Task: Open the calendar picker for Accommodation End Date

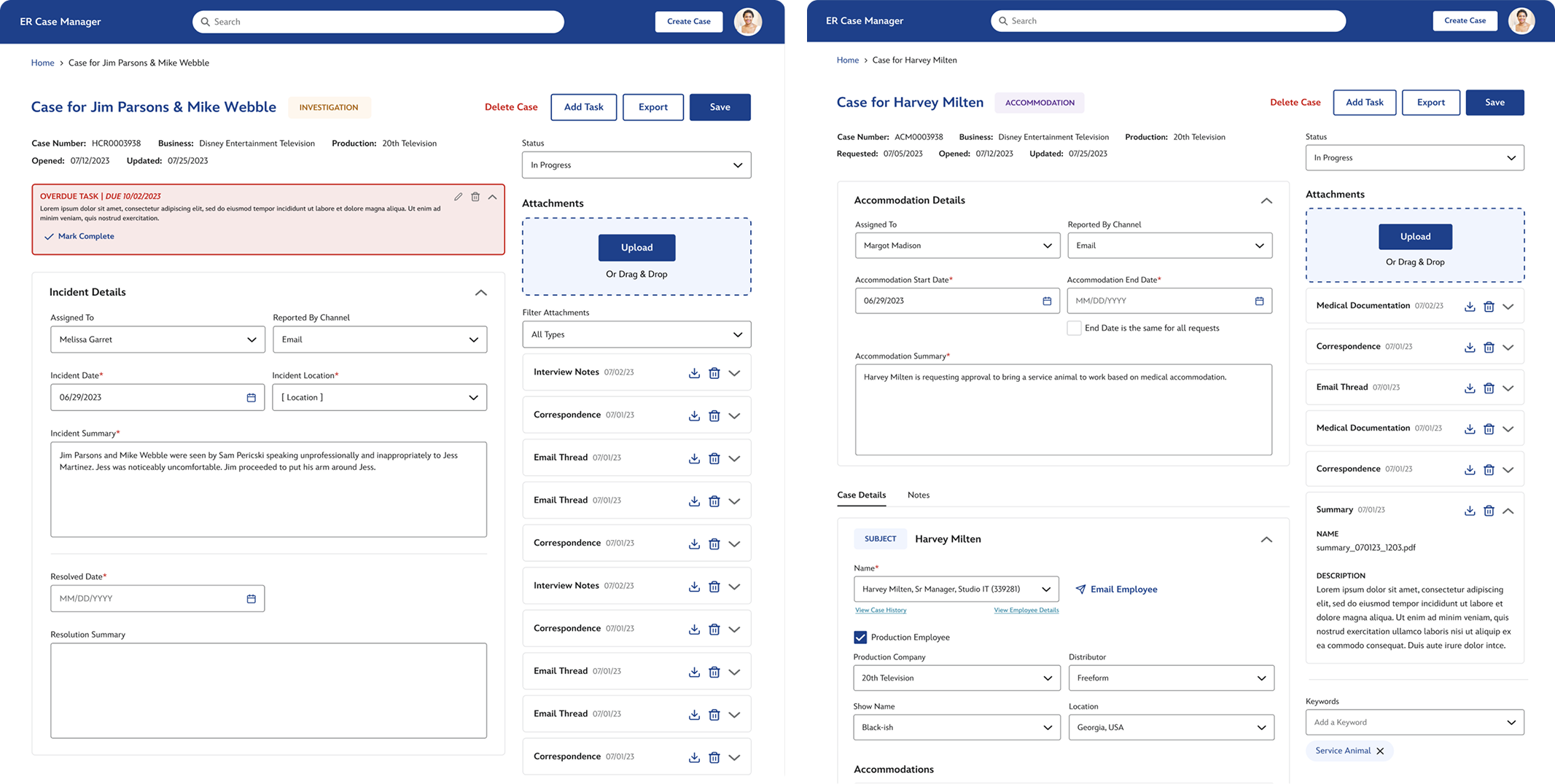Action: (1259, 301)
